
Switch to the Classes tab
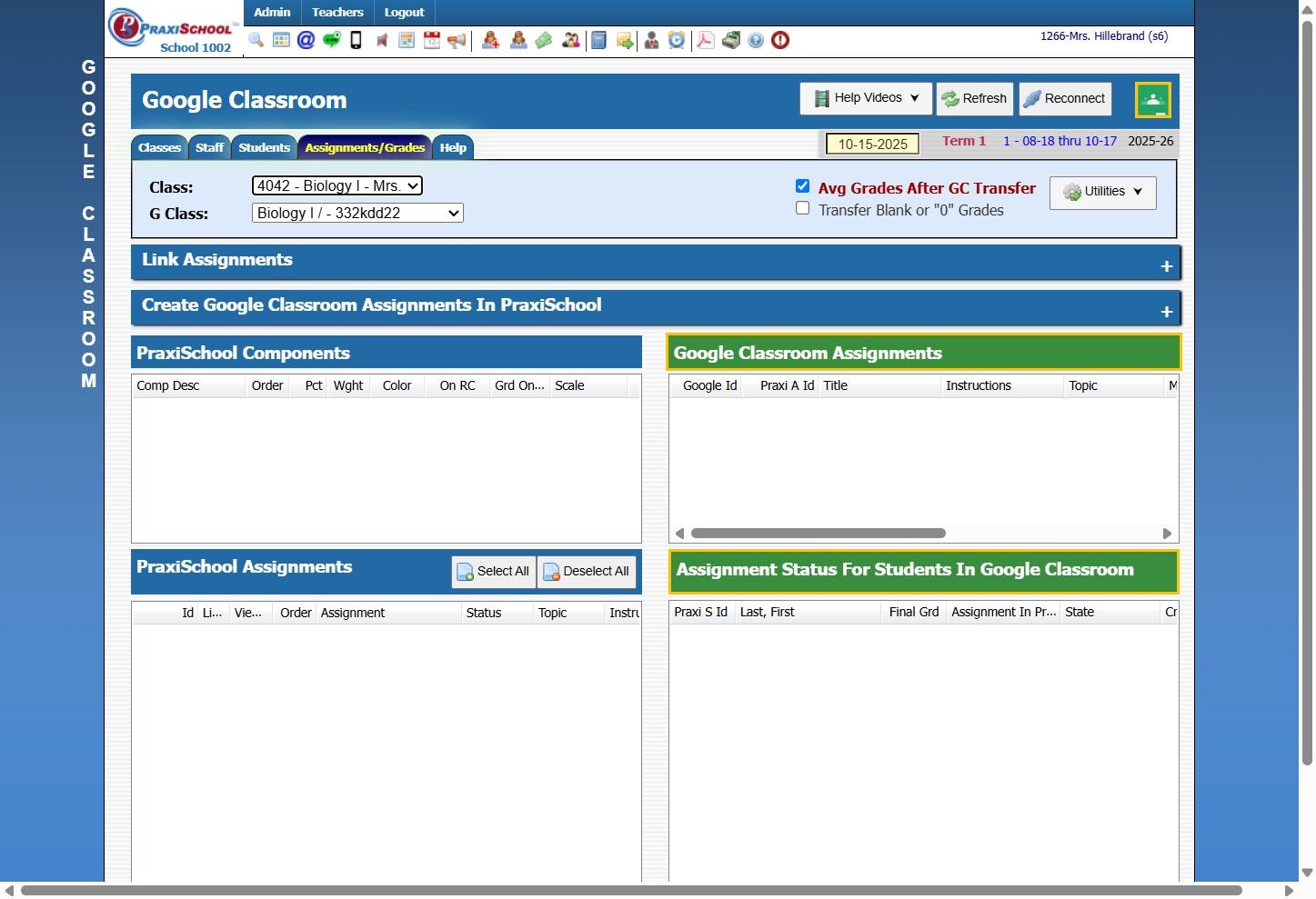pyautogui.click(x=159, y=148)
